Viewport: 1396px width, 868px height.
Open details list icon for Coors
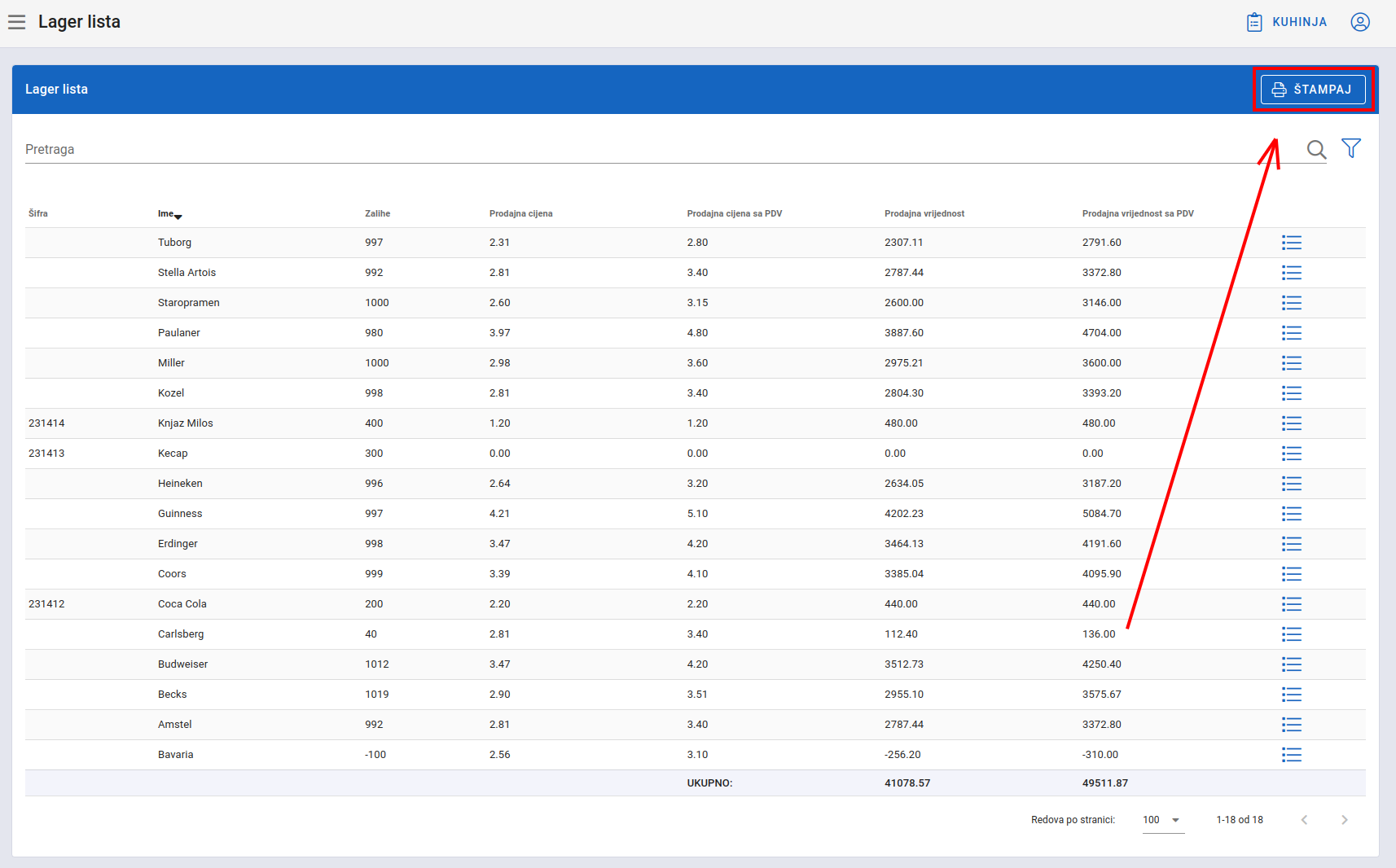pyautogui.click(x=1292, y=574)
